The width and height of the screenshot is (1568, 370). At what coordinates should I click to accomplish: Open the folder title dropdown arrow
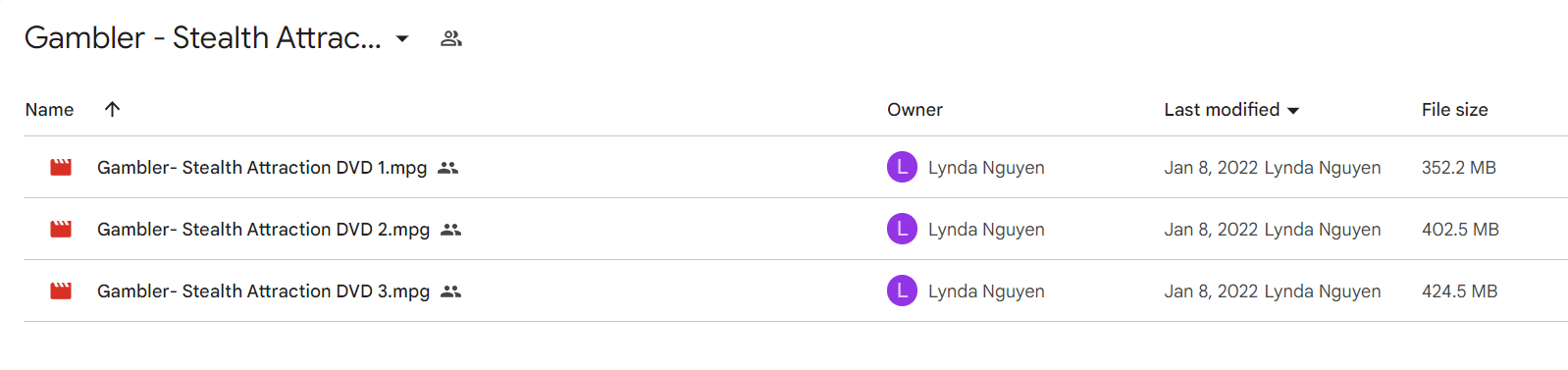(402, 39)
